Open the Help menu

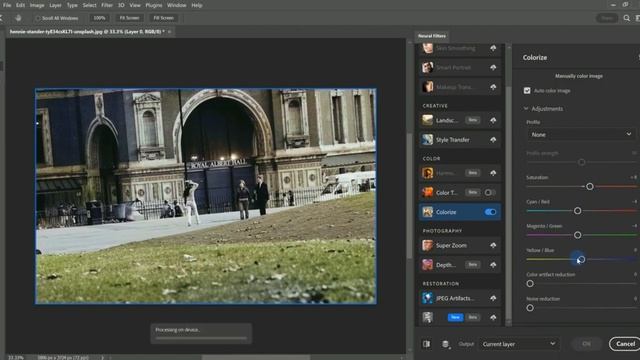[197, 5]
